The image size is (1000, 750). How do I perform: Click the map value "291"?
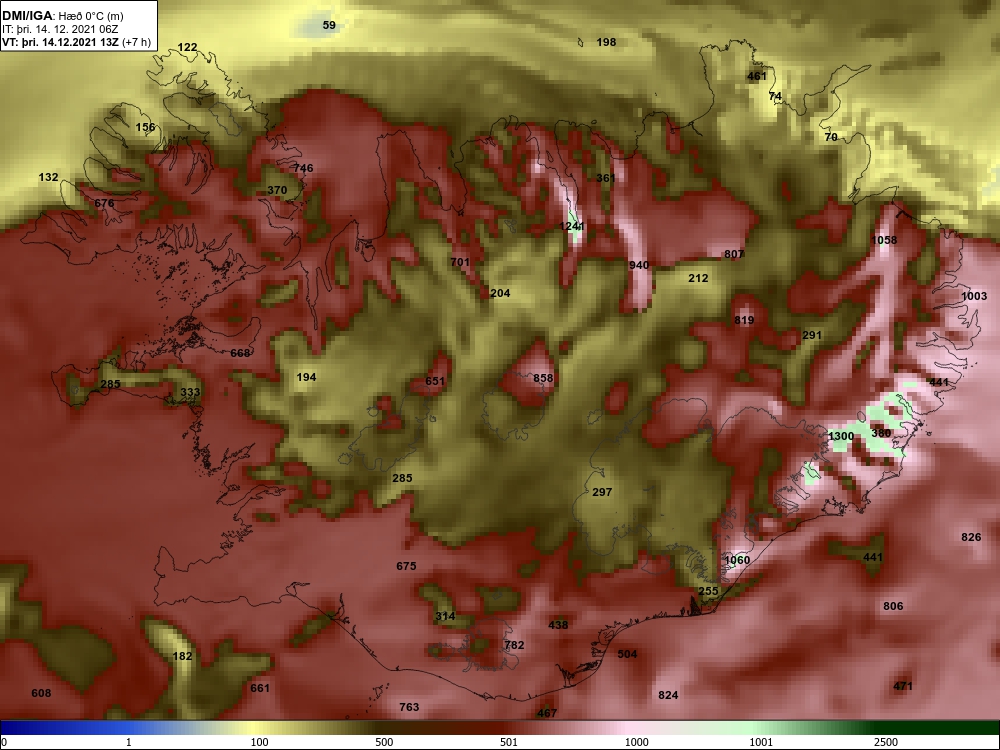click(x=812, y=335)
